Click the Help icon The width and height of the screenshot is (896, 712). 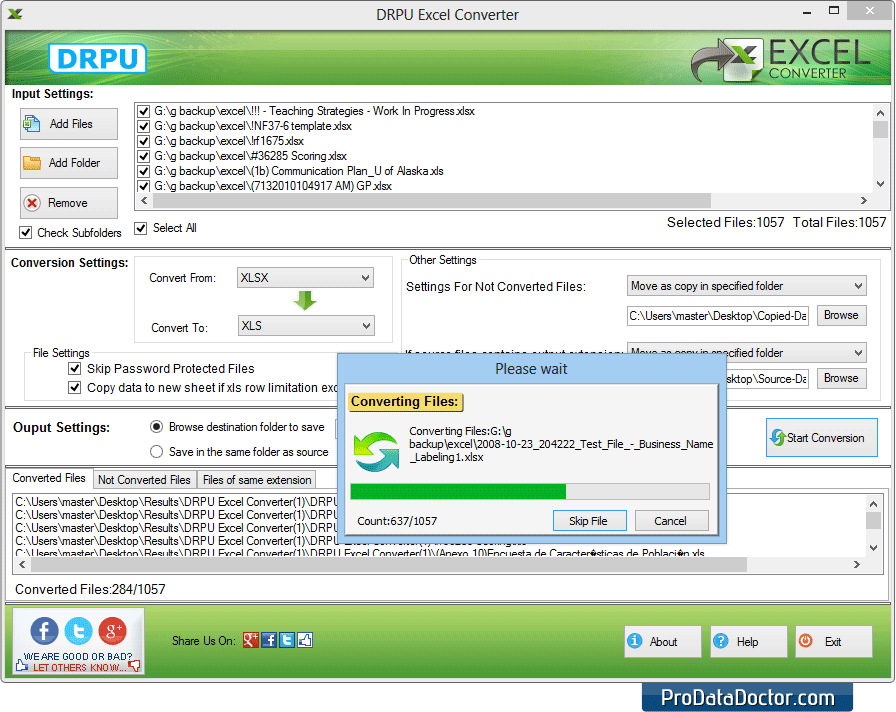pyautogui.click(x=721, y=641)
